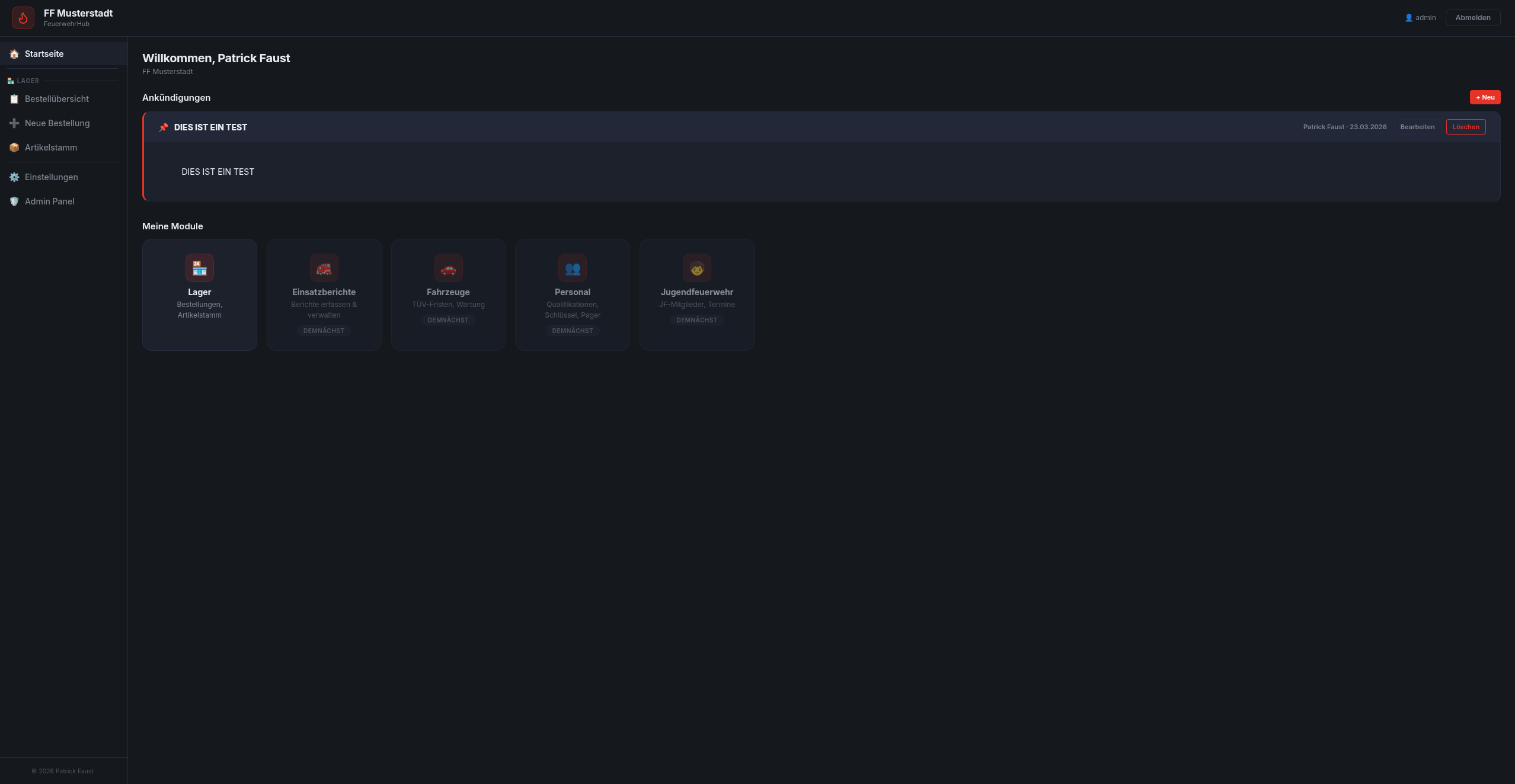This screenshot has width=1515, height=784.
Task: Select the Jugendfeuerwehr module card
Action: tap(696, 295)
